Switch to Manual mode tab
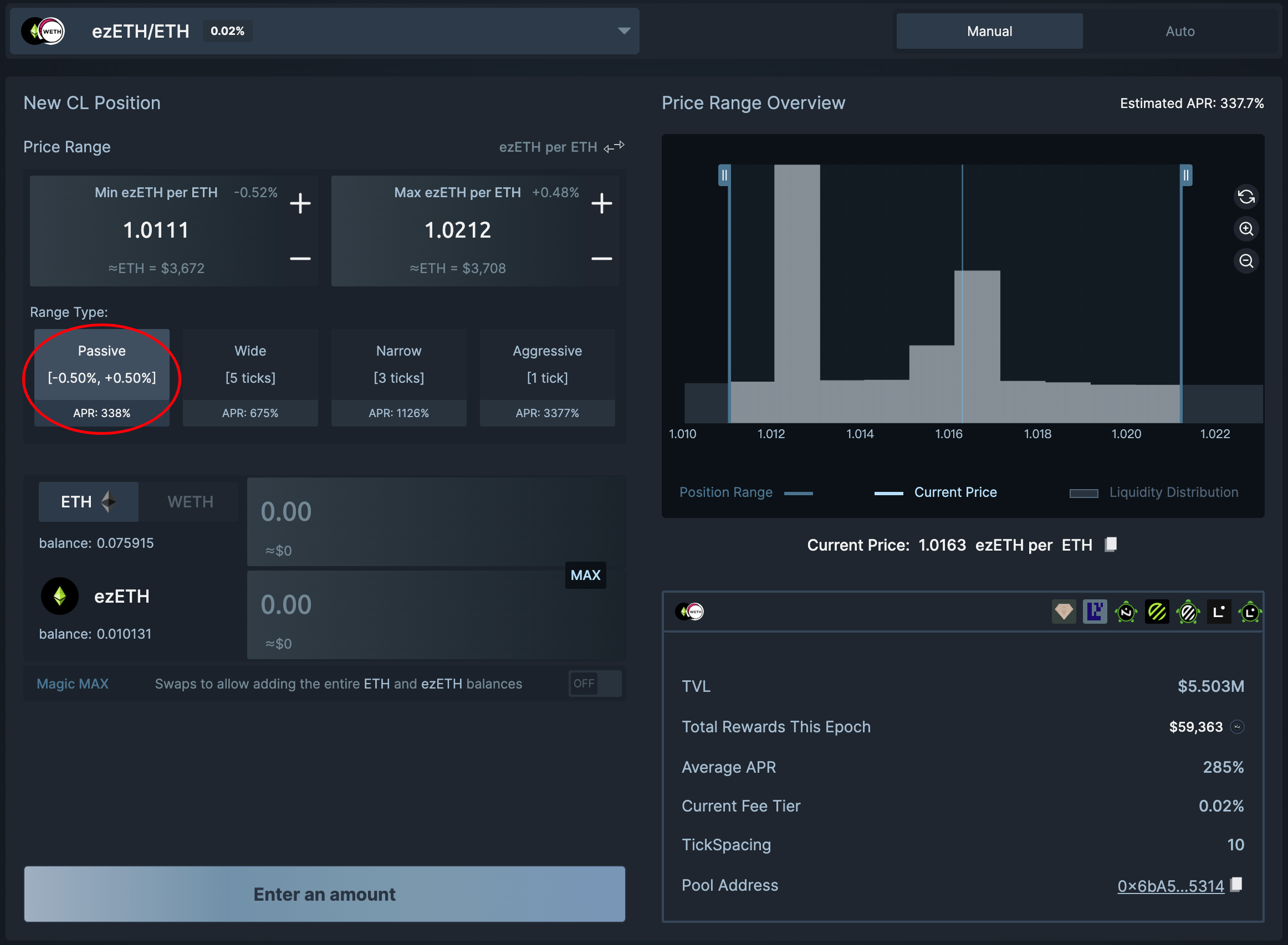The image size is (1288, 945). 989,32
